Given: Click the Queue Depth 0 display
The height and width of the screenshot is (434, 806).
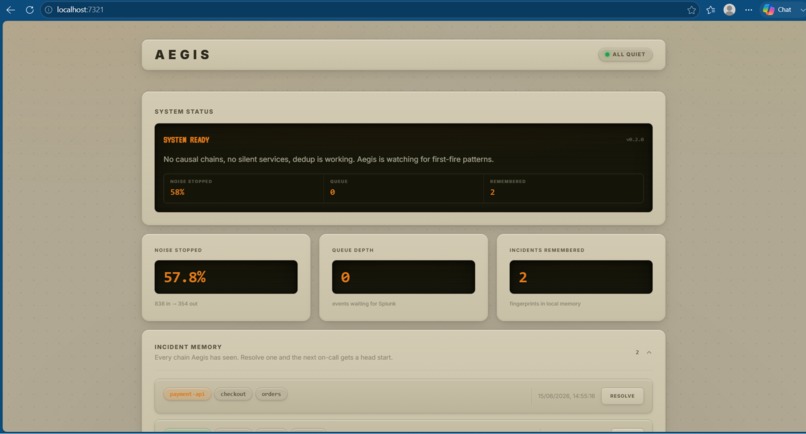Looking at the screenshot, I should pyautogui.click(x=403, y=277).
